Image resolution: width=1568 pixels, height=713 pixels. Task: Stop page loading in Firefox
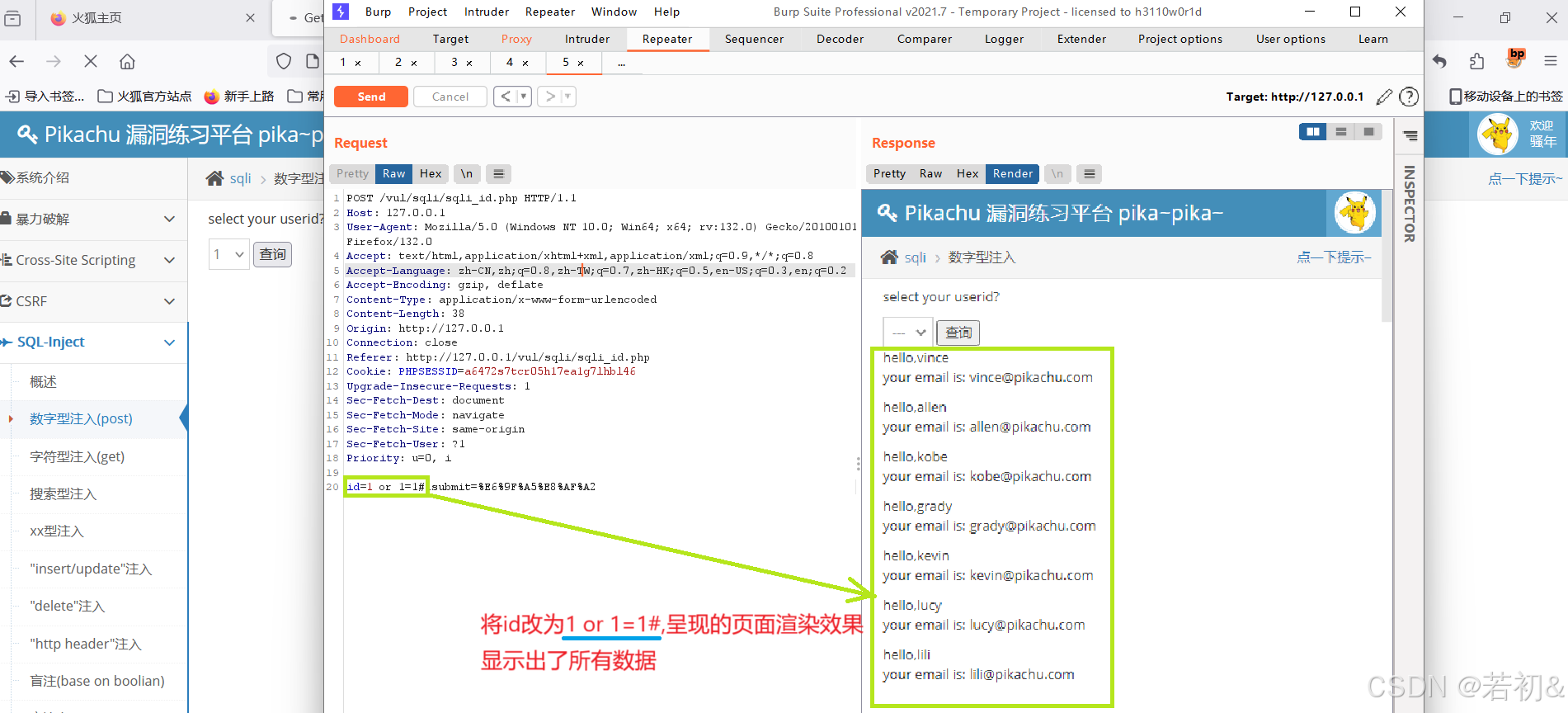(91, 61)
